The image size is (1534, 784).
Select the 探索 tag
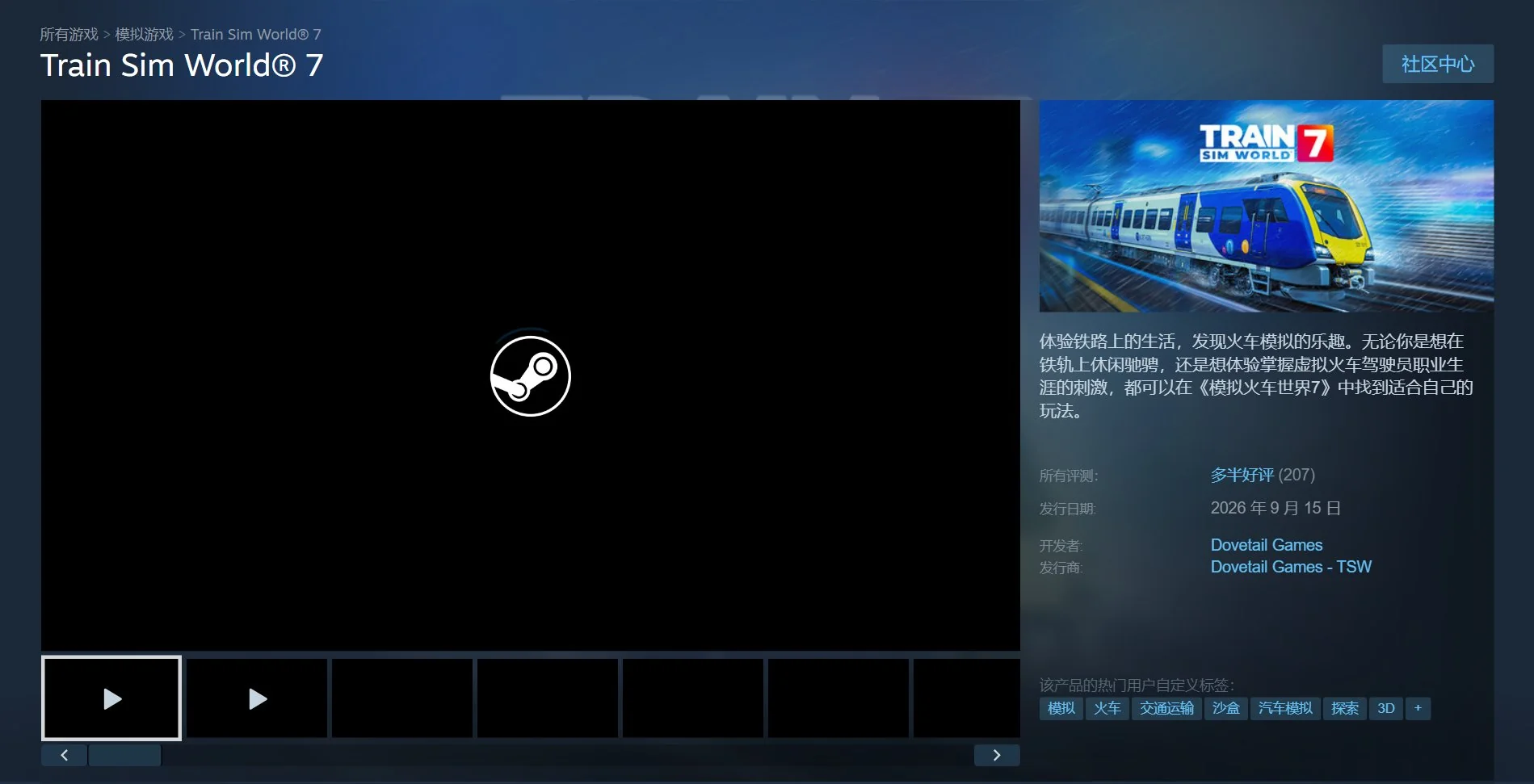click(x=1344, y=708)
